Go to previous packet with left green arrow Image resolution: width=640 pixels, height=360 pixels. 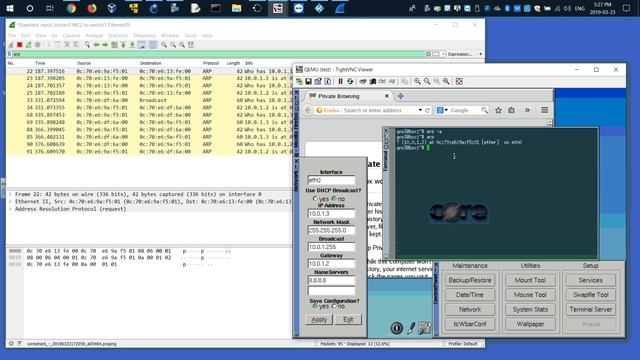(x=96, y=45)
